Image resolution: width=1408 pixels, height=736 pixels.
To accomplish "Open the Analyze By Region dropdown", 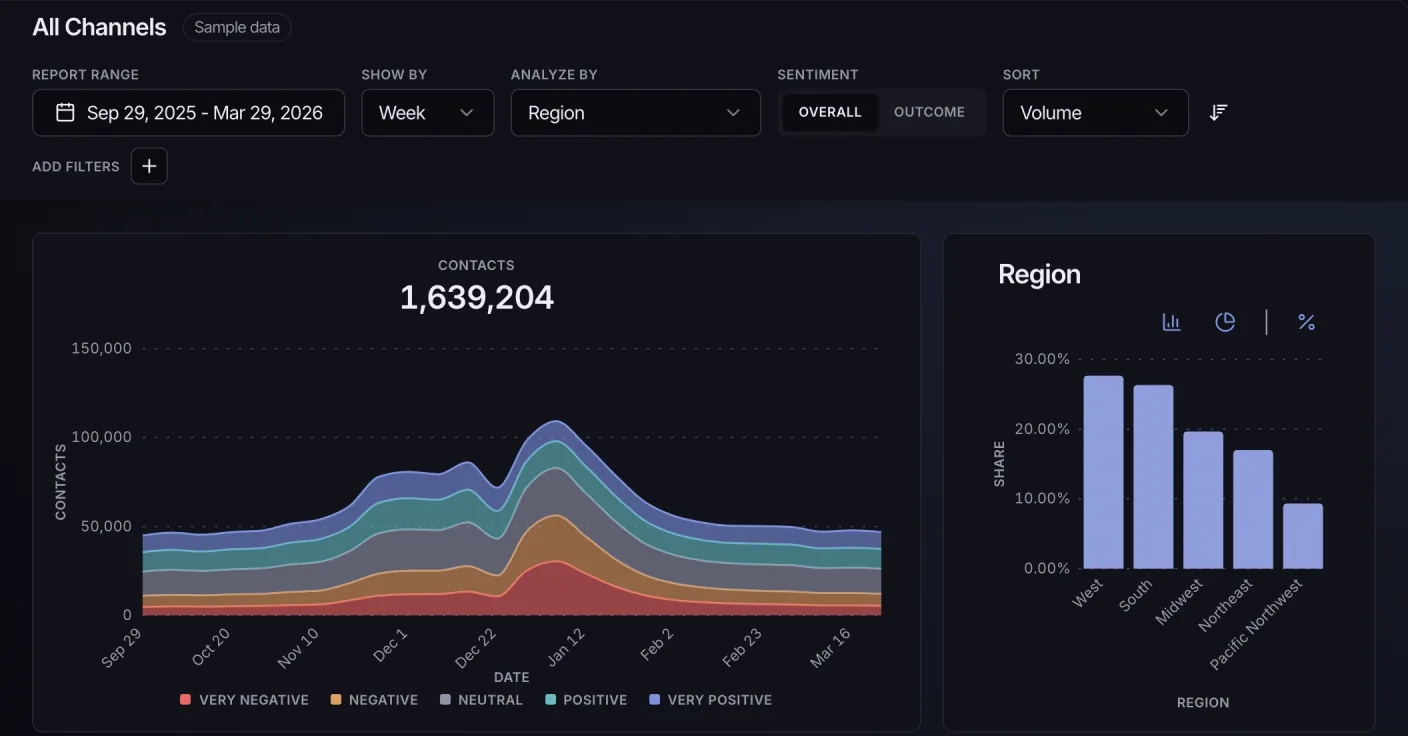I will pos(636,113).
